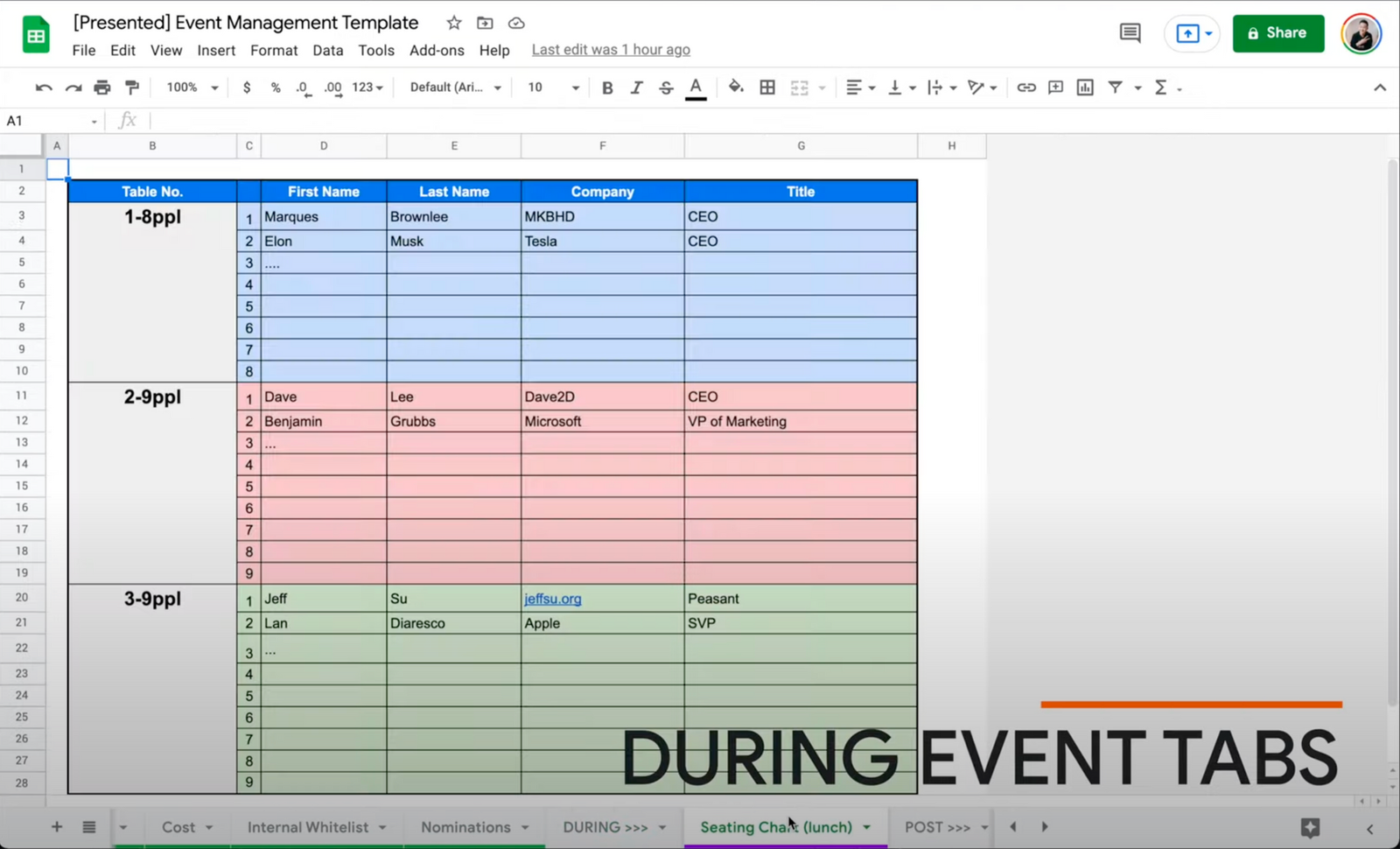1400x849 pixels.
Task: Expand the Seating Chart (lunch) tab menu
Action: pyautogui.click(x=866, y=826)
